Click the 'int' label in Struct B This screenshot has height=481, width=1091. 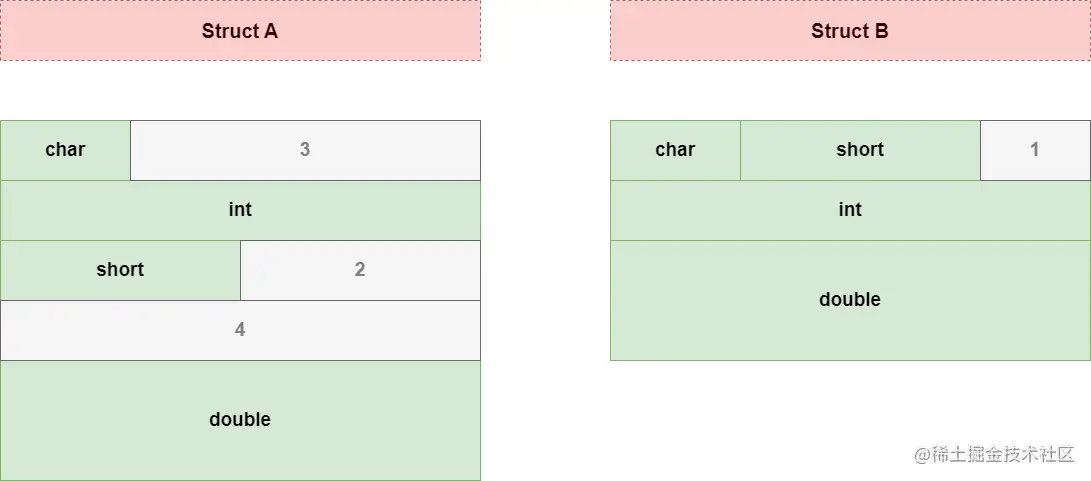[850, 210]
